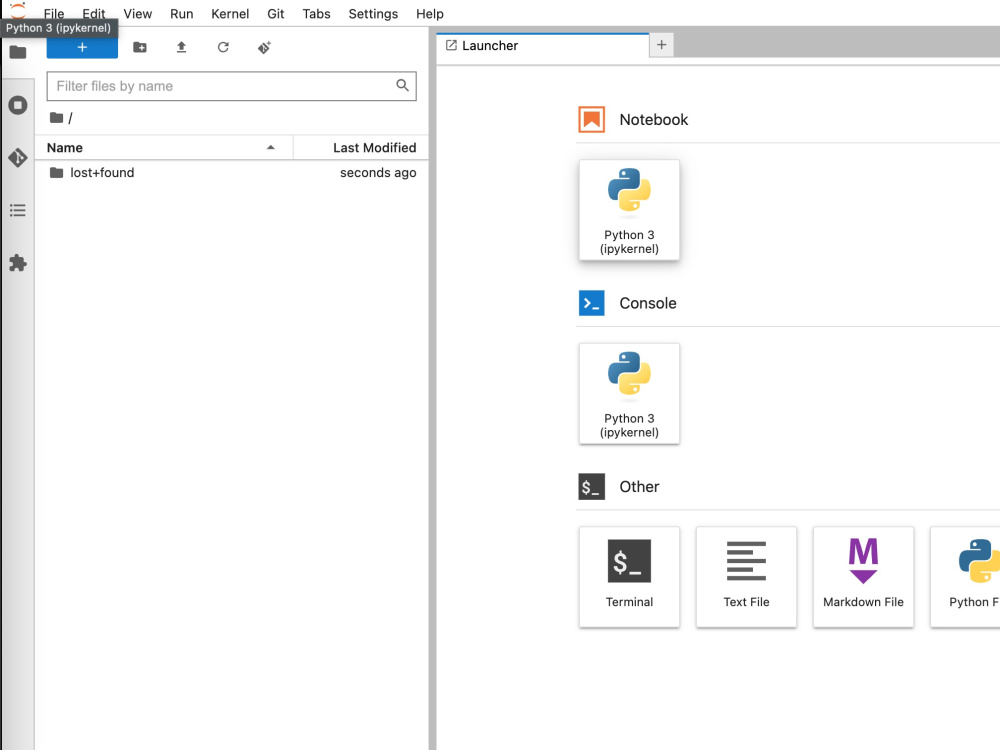
Task: Open the Settings menu
Action: 373,13
